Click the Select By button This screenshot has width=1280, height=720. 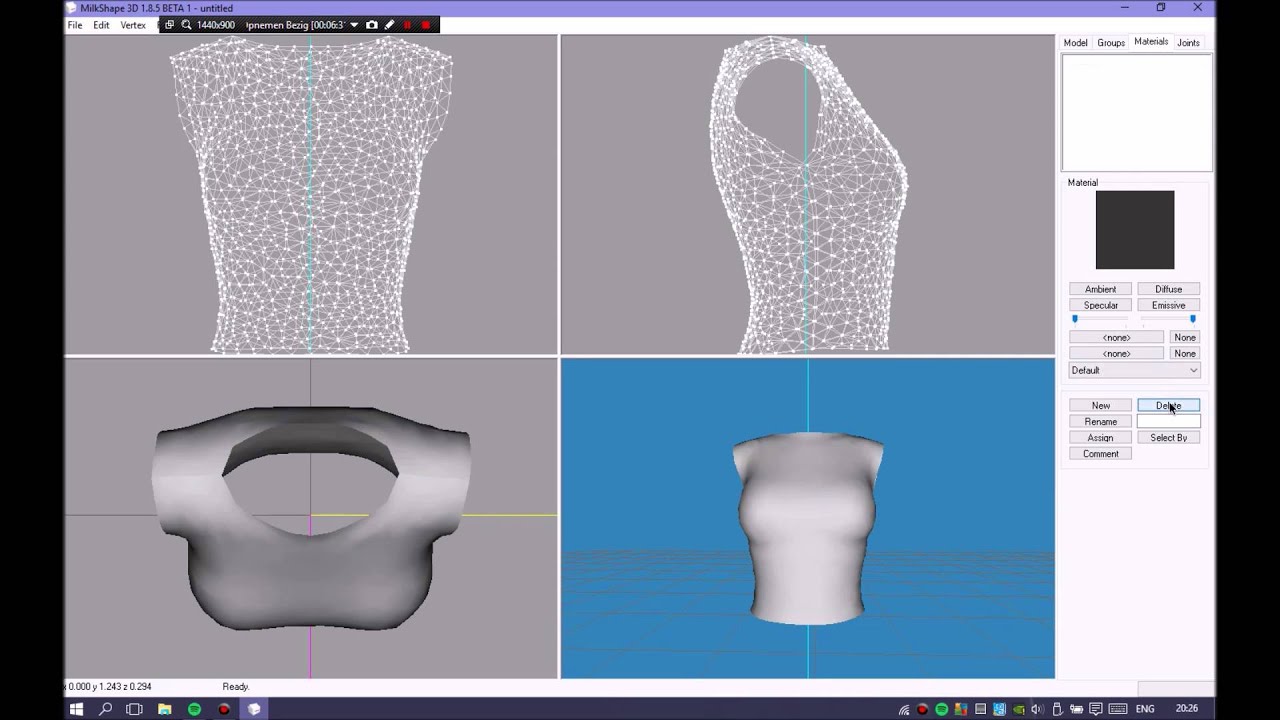click(1168, 437)
